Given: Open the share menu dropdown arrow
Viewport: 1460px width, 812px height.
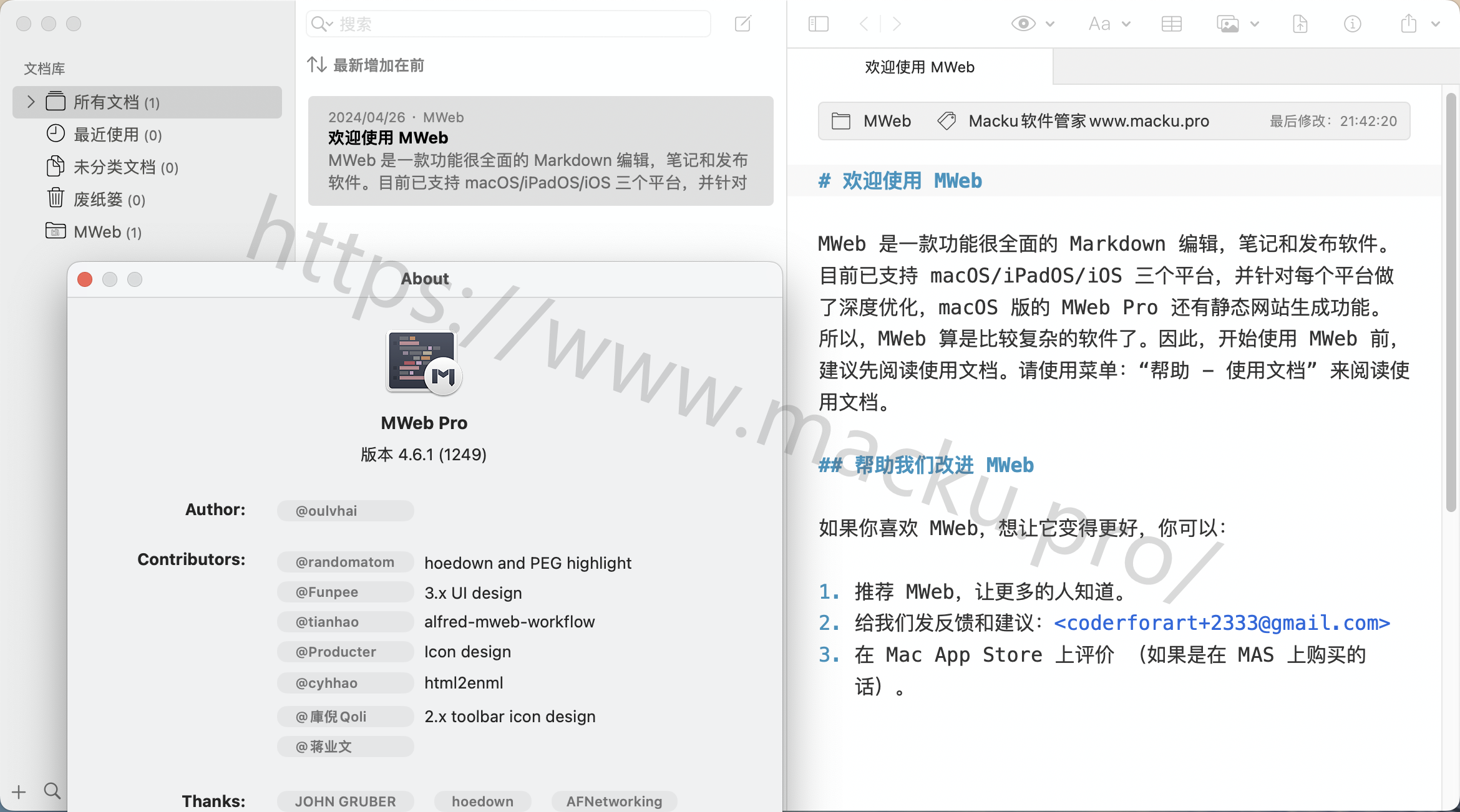Looking at the screenshot, I should [1435, 24].
